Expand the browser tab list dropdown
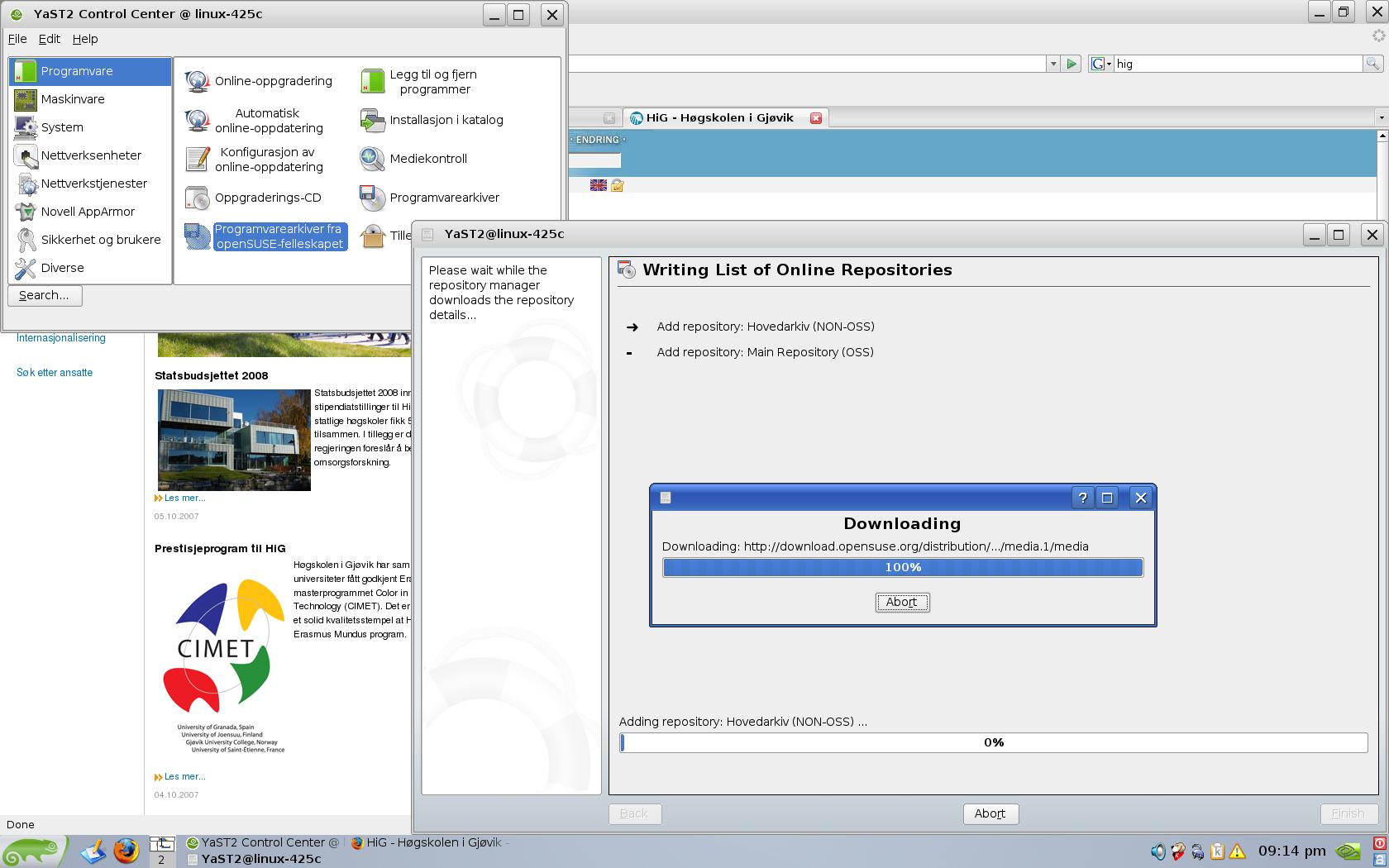Image resolution: width=1389 pixels, height=868 pixels. click(x=1381, y=118)
